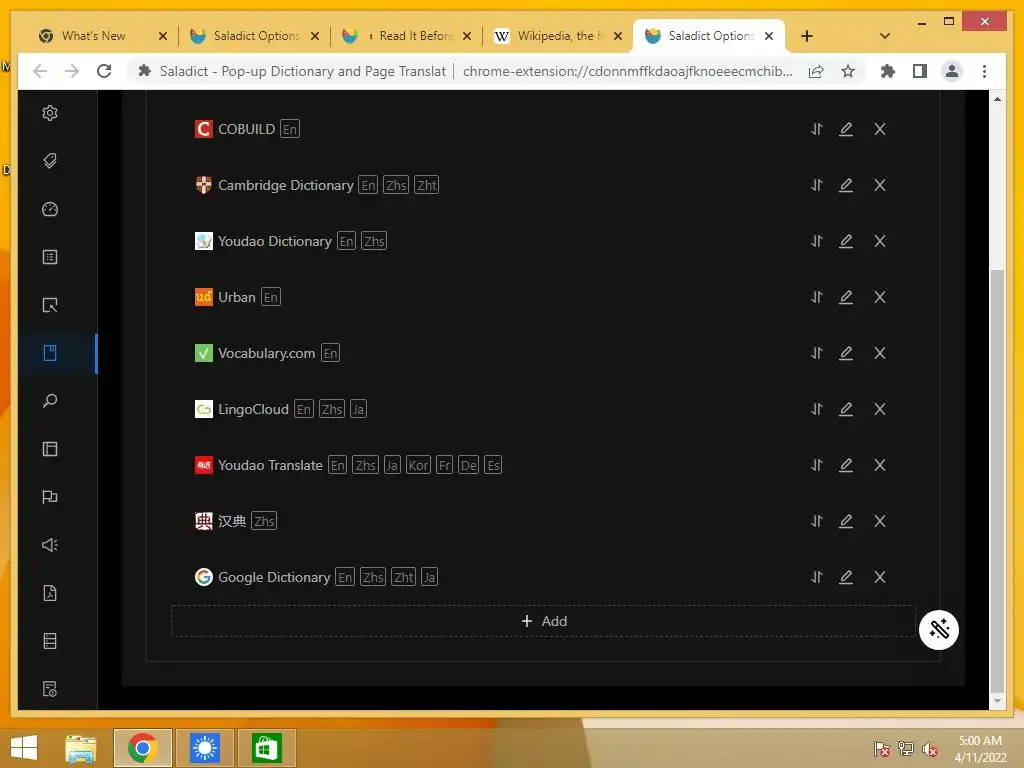Image resolution: width=1024 pixels, height=768 pixels.
Task: Select the Dictionaries book icon in sidebar
Action: (x=50, y=353)
